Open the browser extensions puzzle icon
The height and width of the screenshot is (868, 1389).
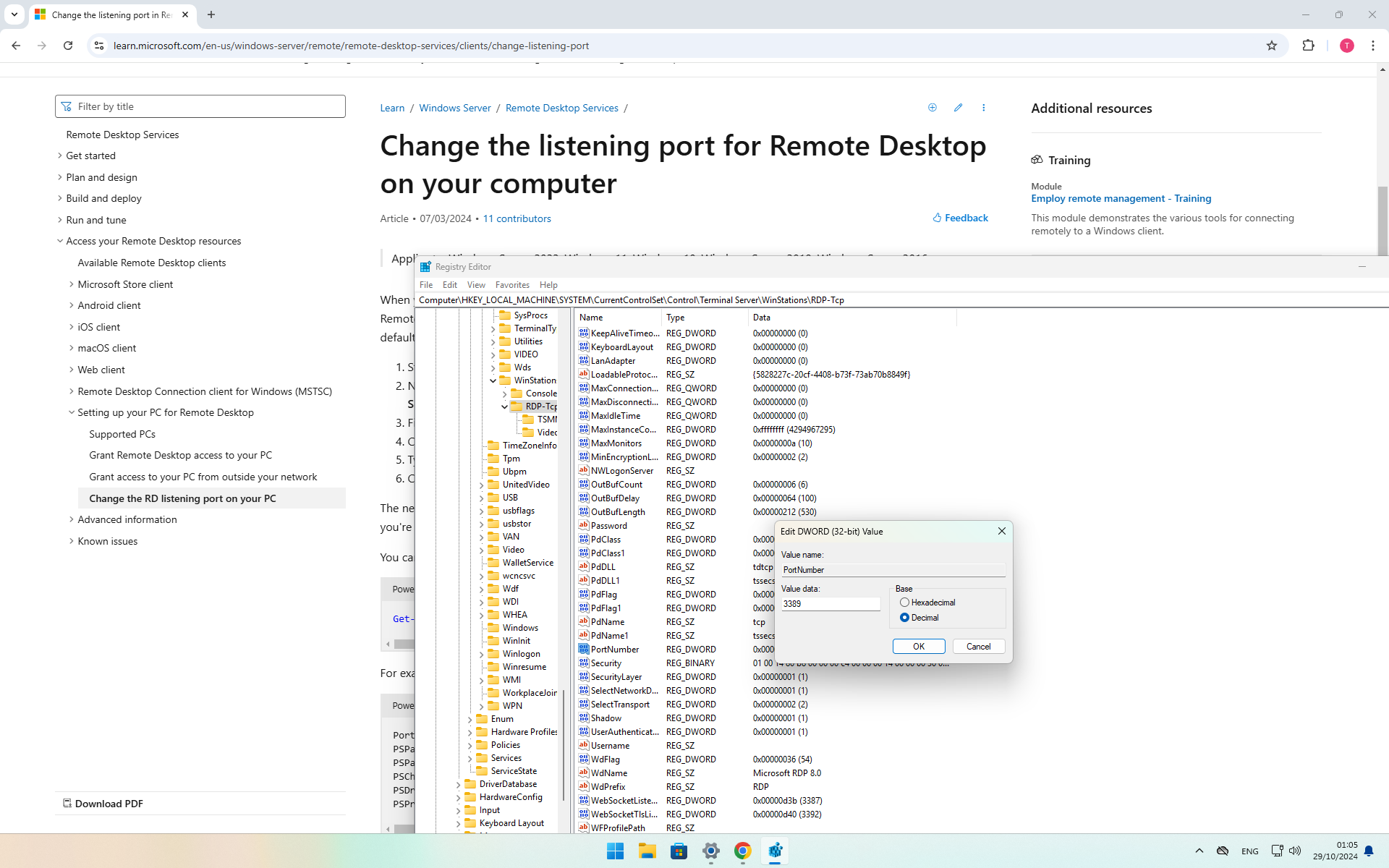pyautogui.click(x=1308, y=46)
